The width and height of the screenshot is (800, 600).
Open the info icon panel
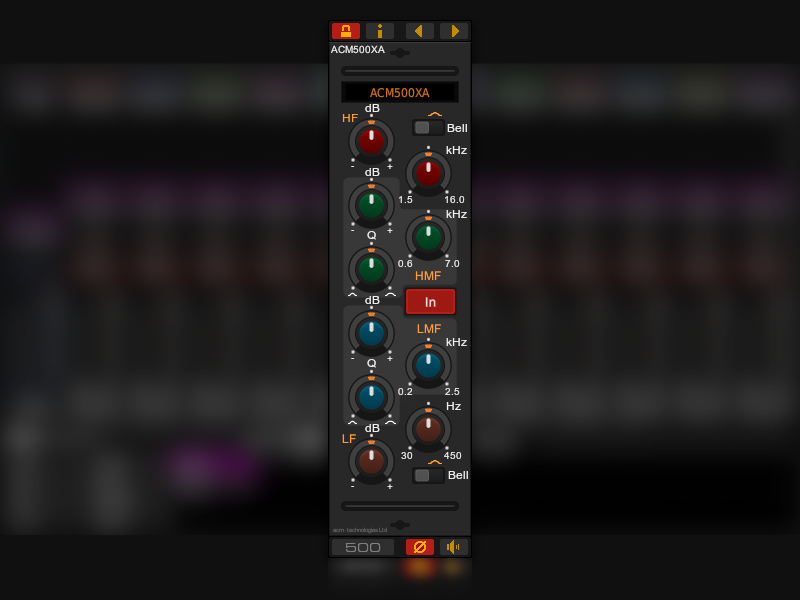pos(380,31)
